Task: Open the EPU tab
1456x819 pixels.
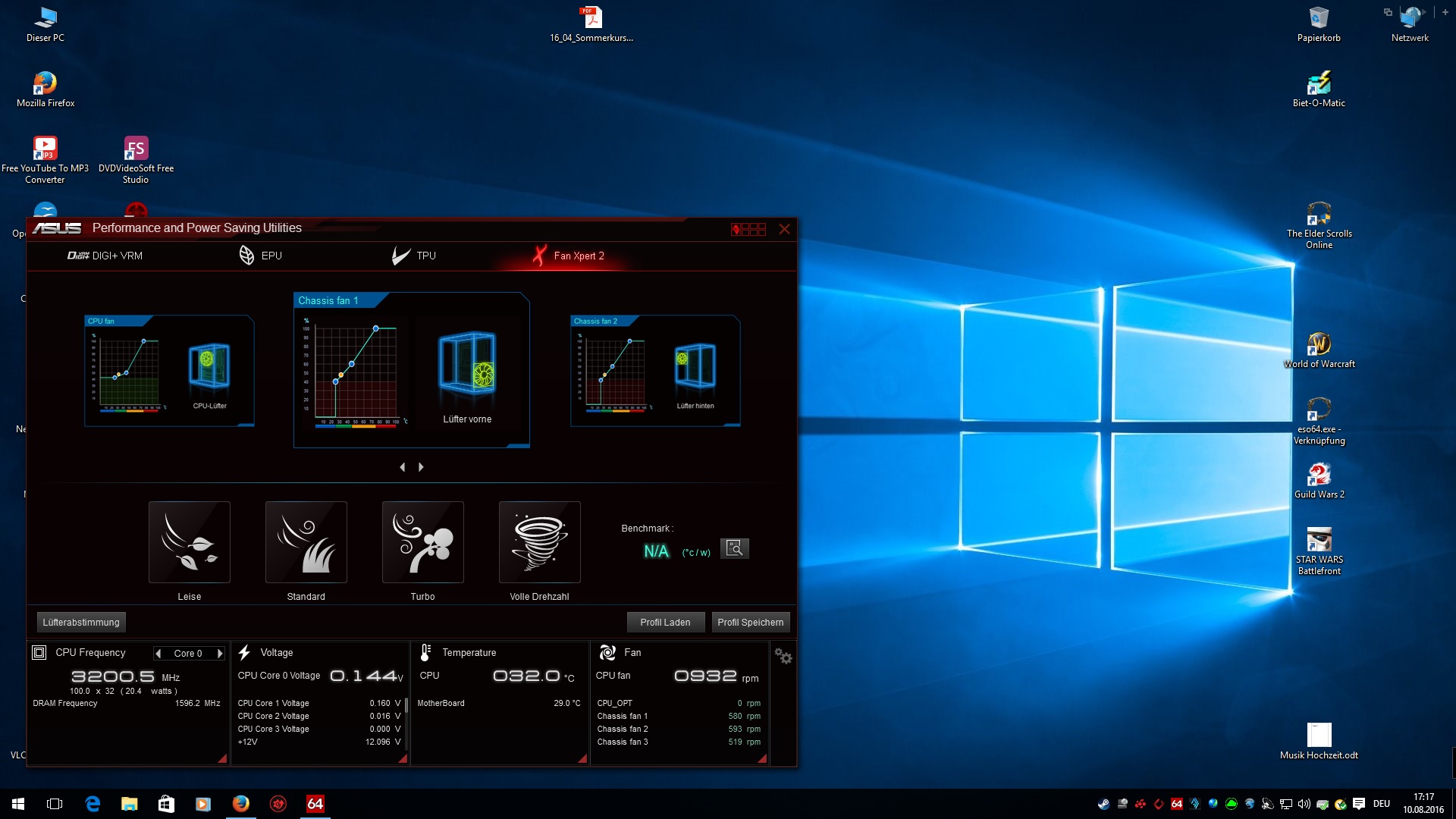Action: coord(260,256)
